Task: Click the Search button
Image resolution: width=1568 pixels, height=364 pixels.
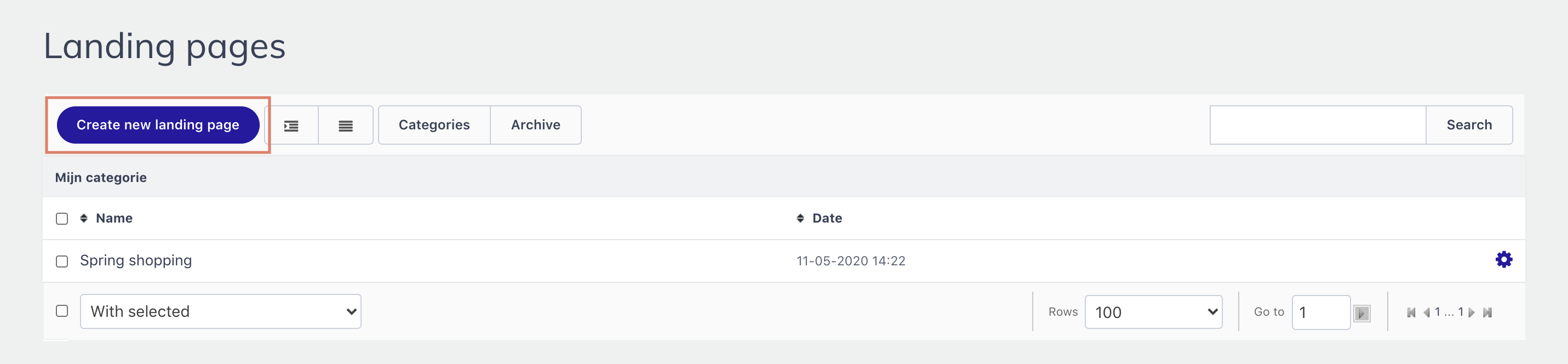Action: pos(1469,126)
